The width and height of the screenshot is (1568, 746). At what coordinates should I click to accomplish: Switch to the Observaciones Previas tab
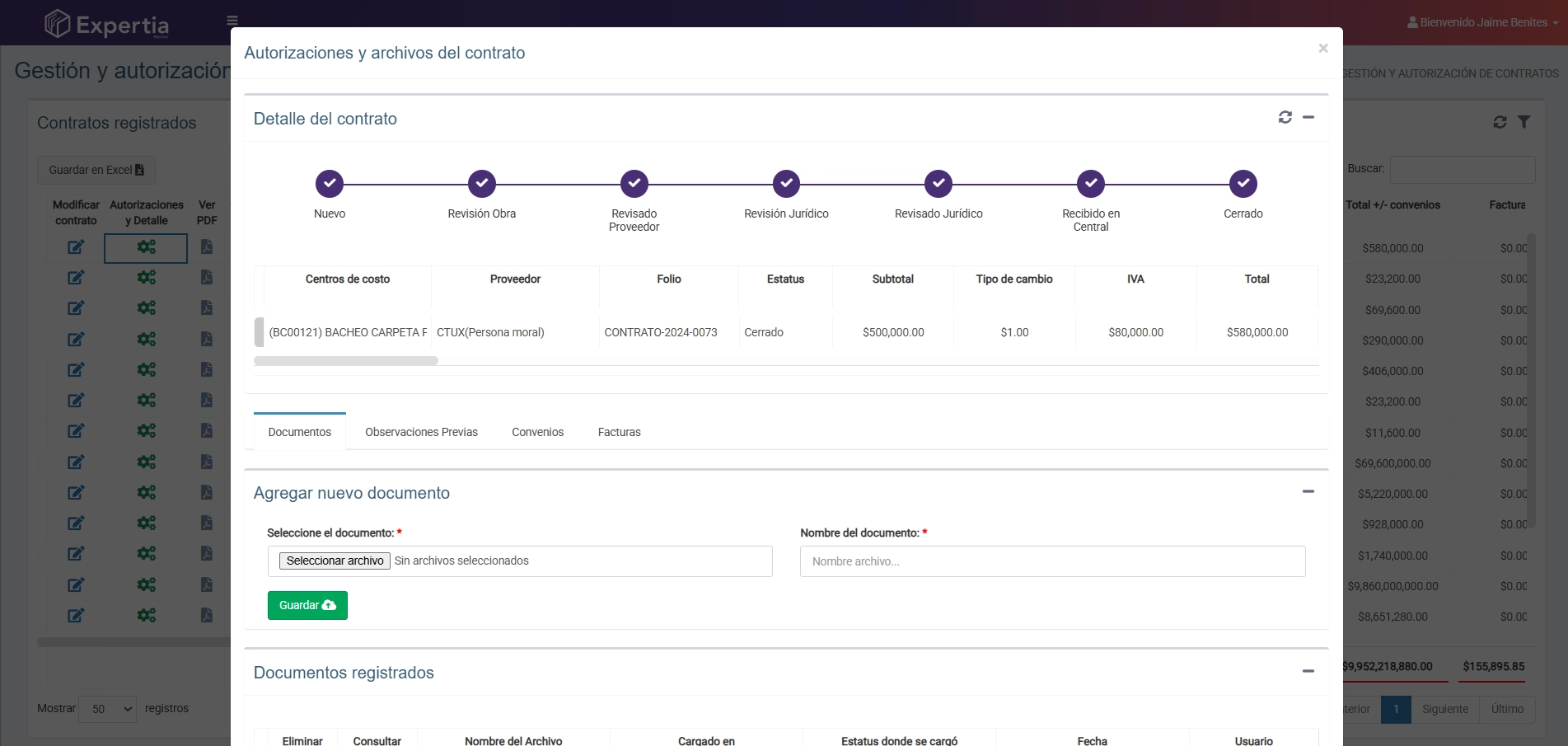(x=421, y=432)
